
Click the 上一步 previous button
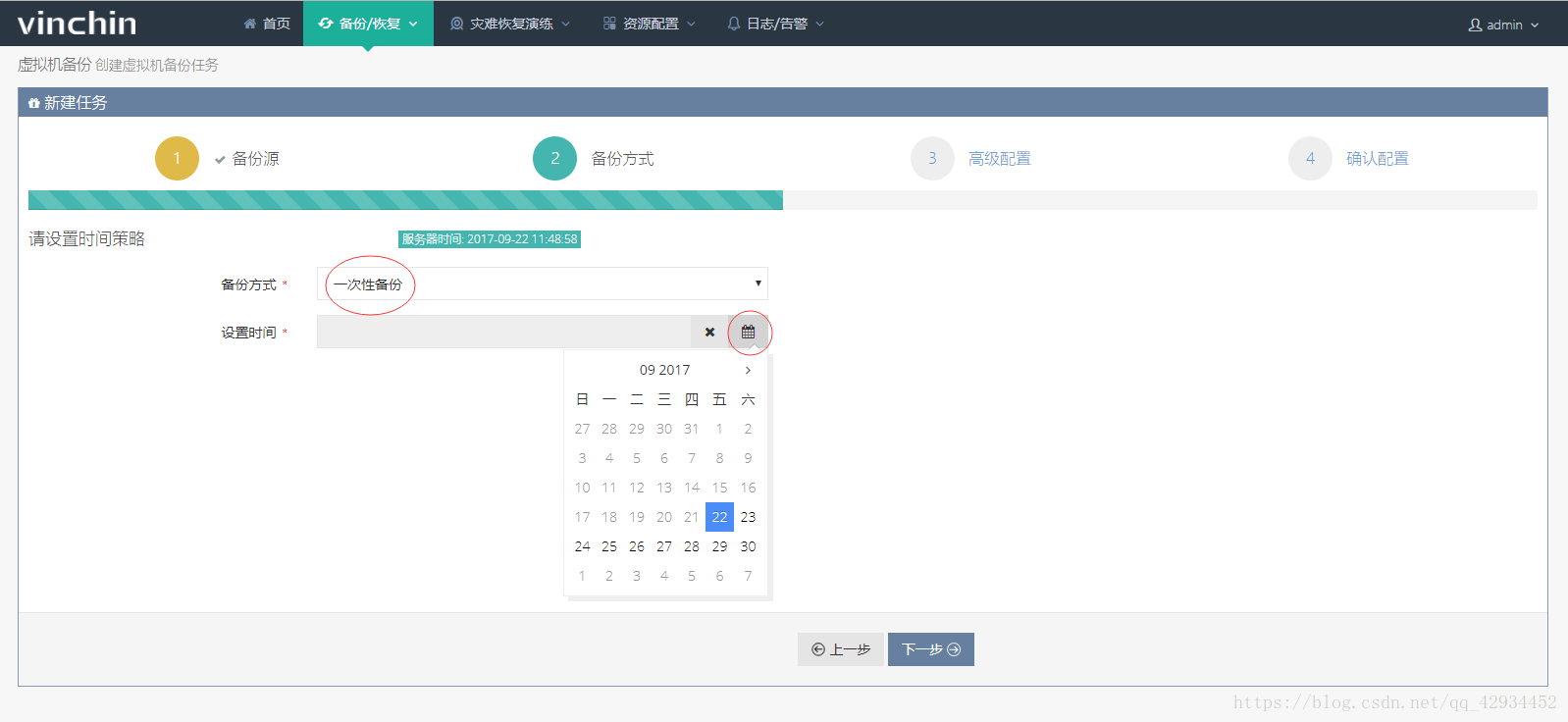840,649
